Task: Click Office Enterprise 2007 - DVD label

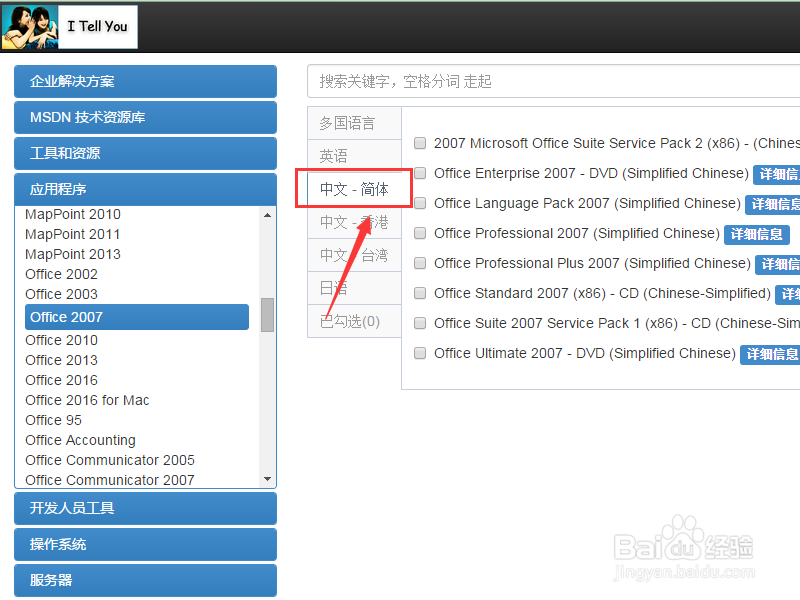Action: (x=591, y=173)
